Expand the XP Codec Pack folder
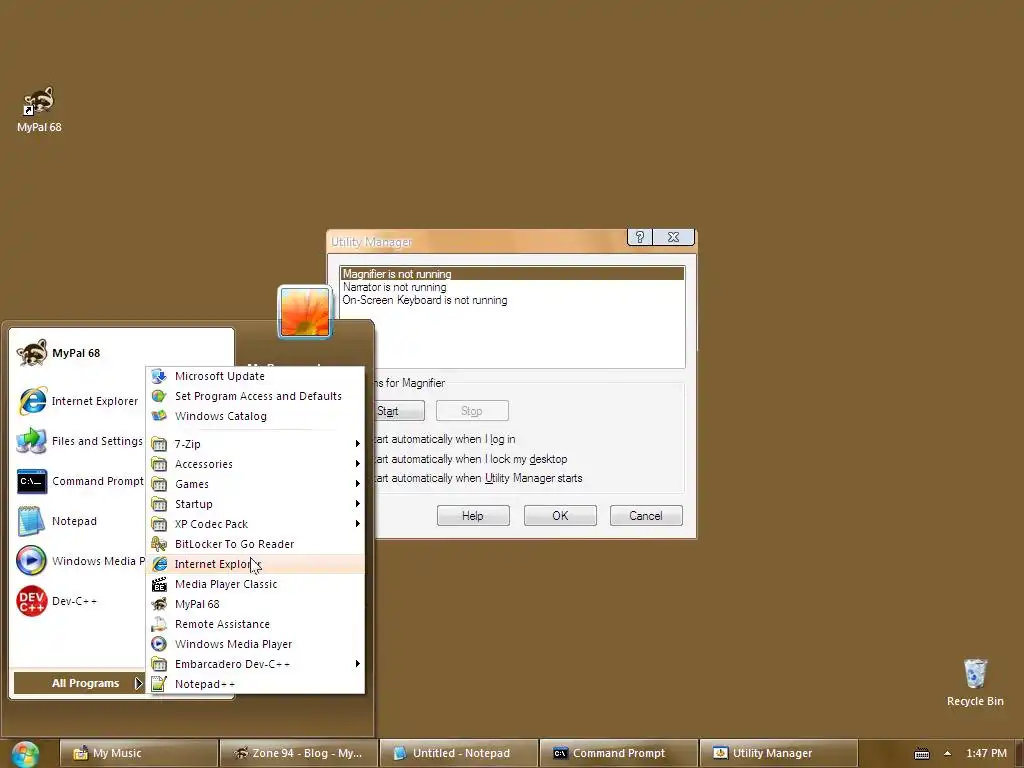 point(255,524)
